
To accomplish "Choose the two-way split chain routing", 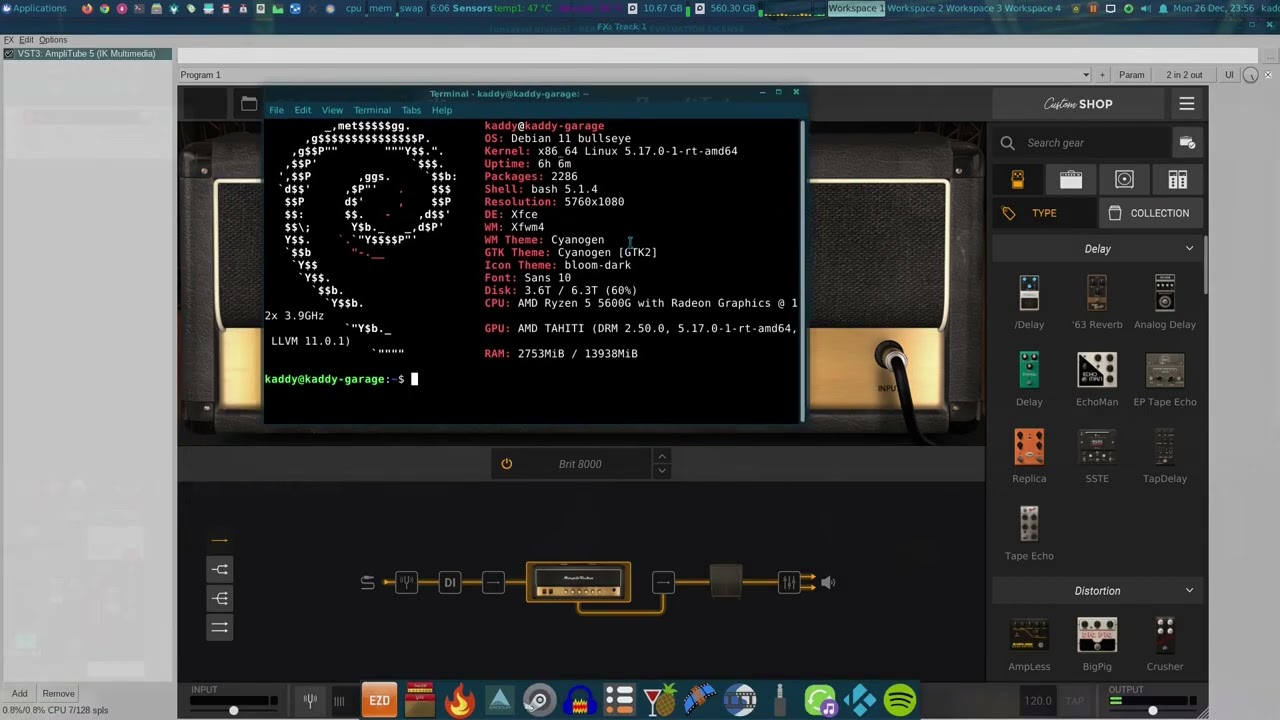I will click(219, 569).
